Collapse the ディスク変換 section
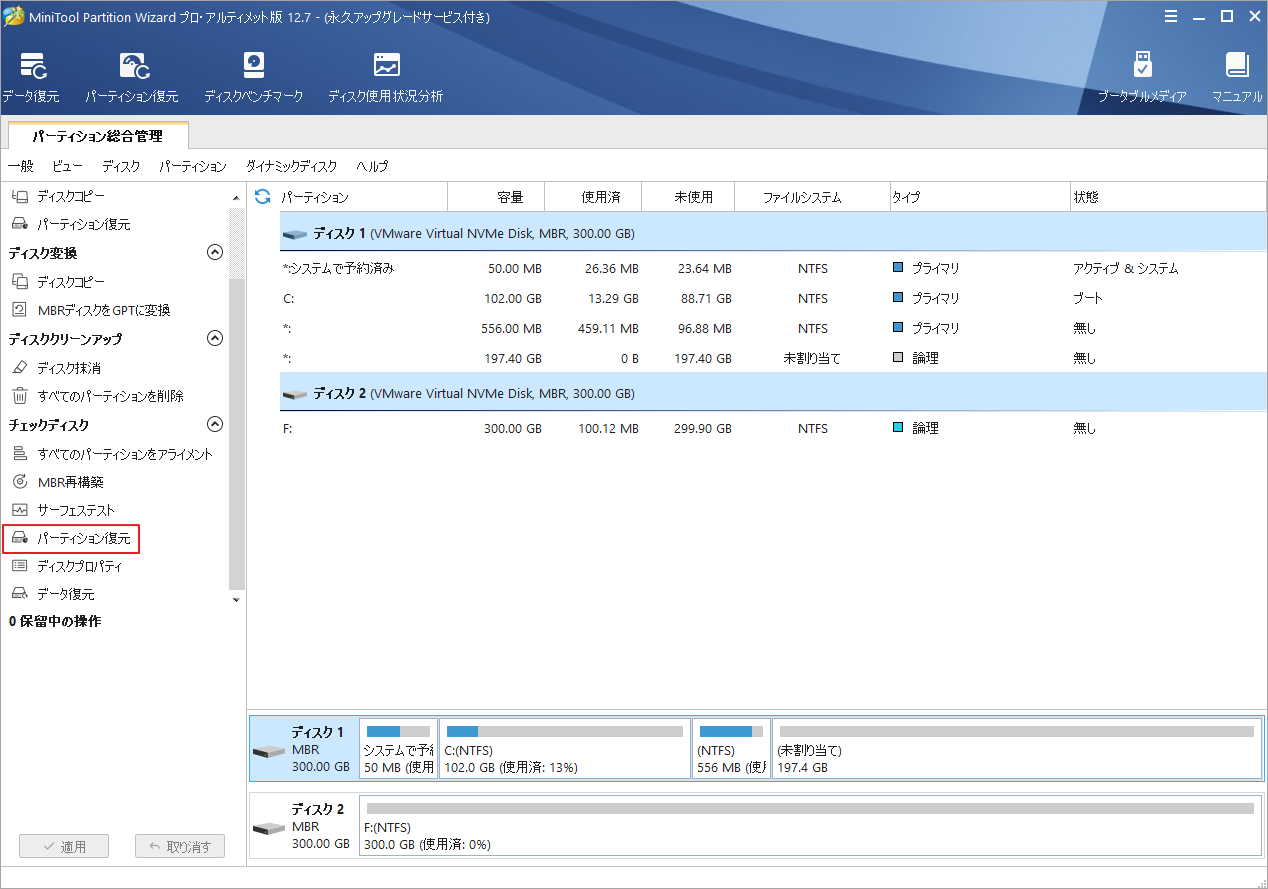This screenshot has height=889, width=1268. click(x=214, y=253)
